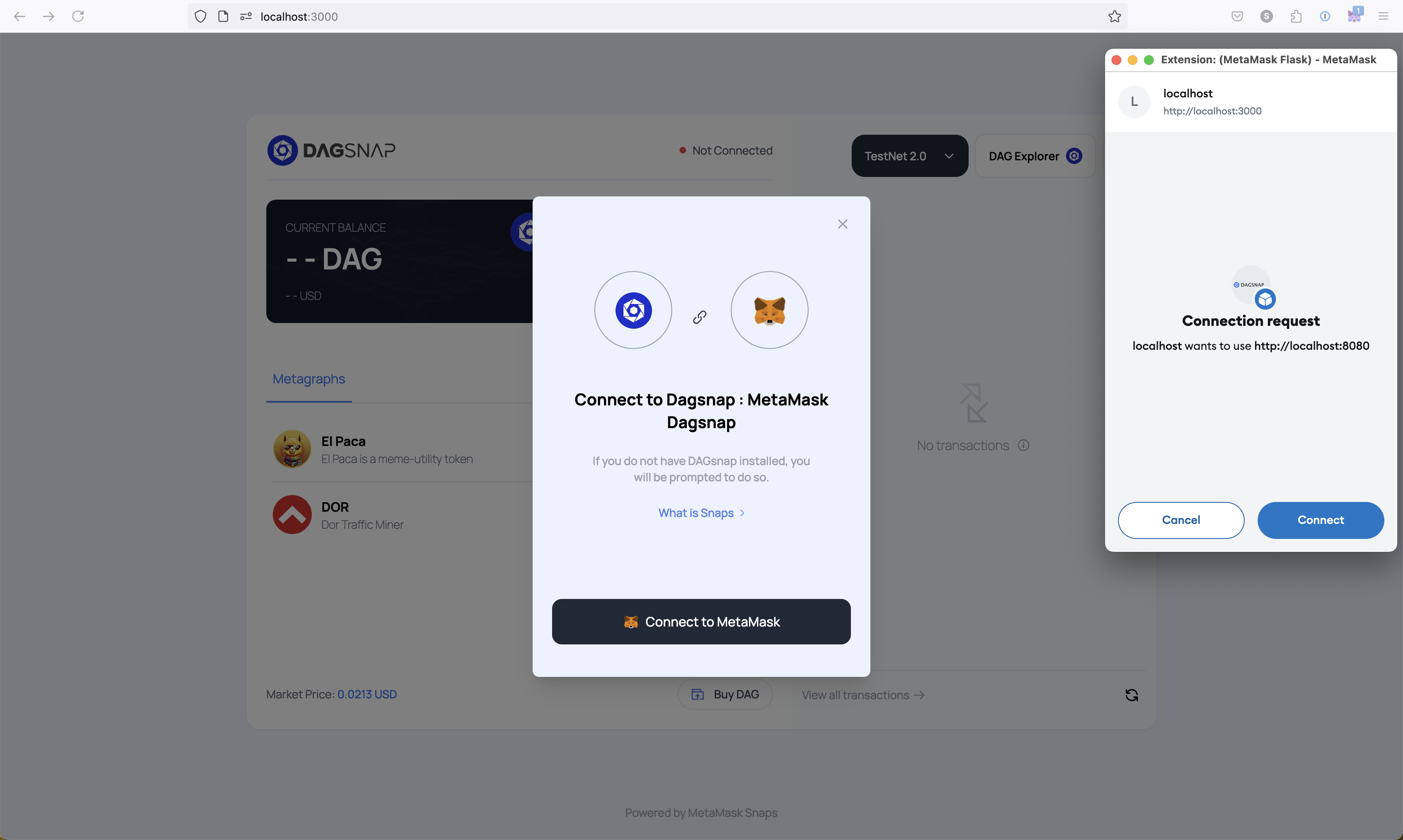Open the DAG Explorer button
Screen dimensions: 1403x840
click(x=1034, y=156)
